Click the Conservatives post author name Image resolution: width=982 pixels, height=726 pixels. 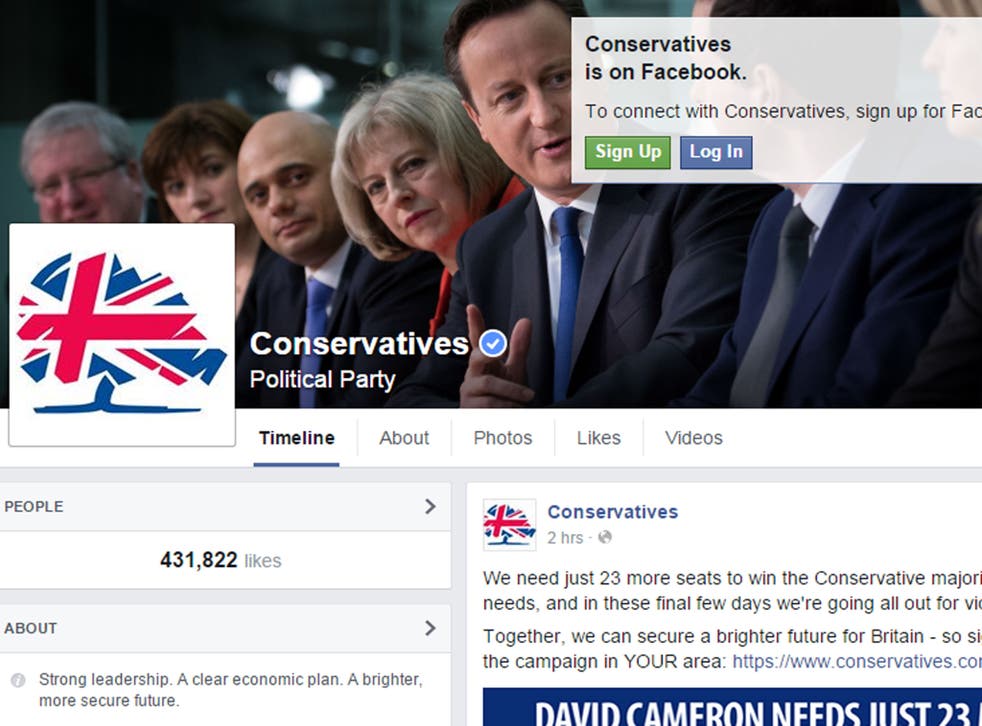612,512
